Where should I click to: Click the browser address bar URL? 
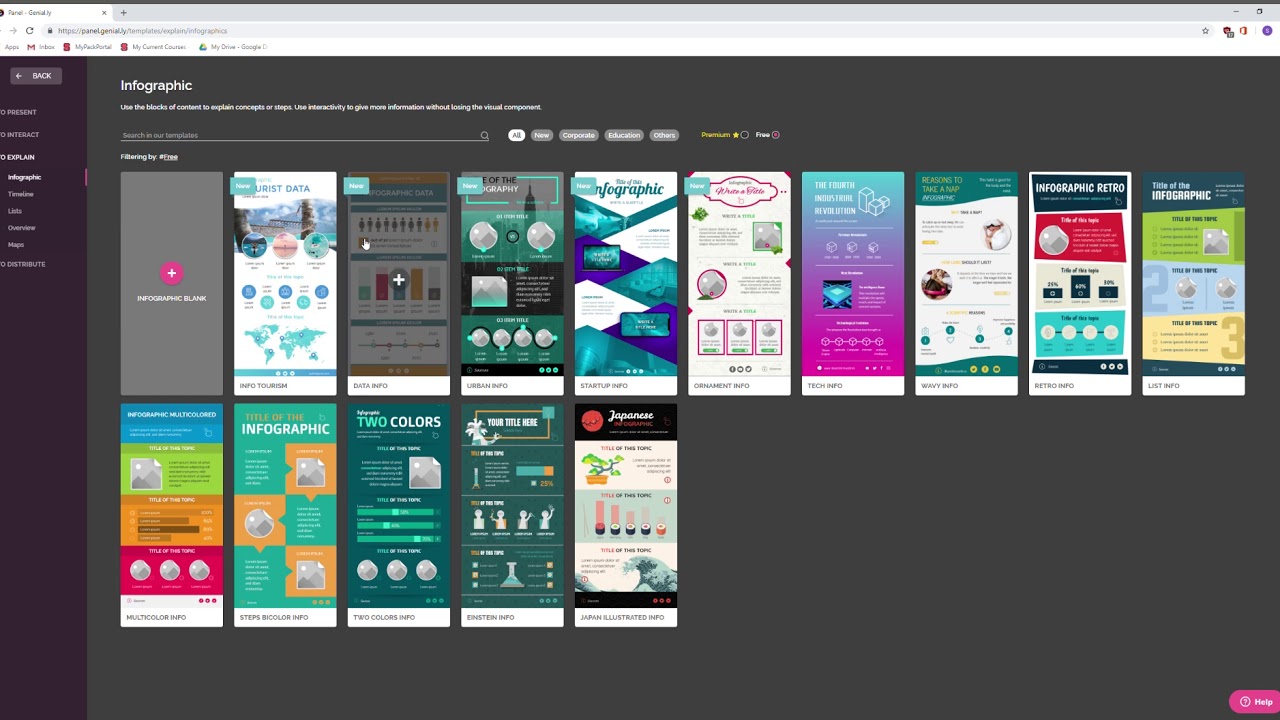click(x=143, y=31)
